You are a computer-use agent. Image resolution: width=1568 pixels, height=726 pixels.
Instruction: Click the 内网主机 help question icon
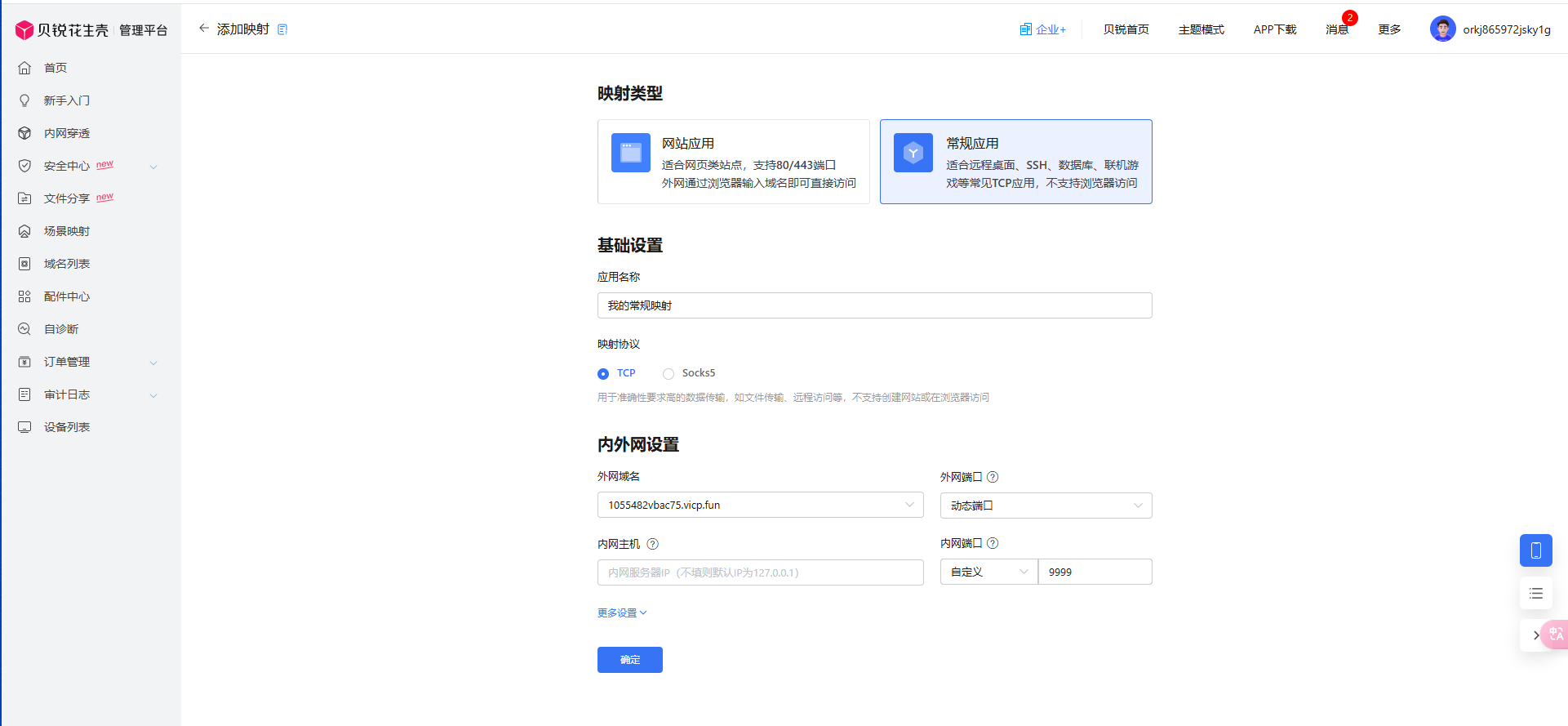tap(652, 544)
